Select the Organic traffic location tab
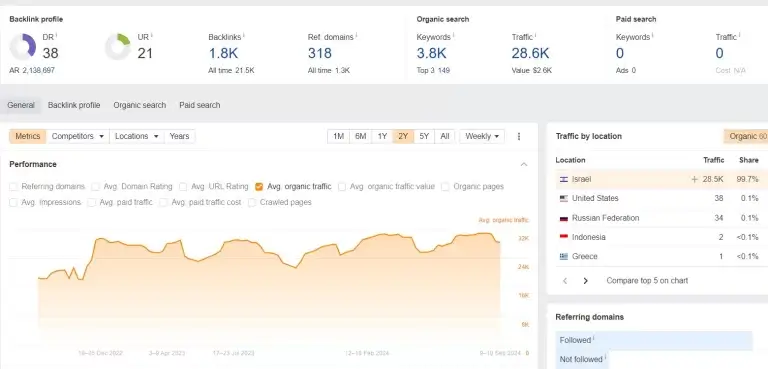The image size is (768, 369). pyautogui.click(x=746, y=136)
